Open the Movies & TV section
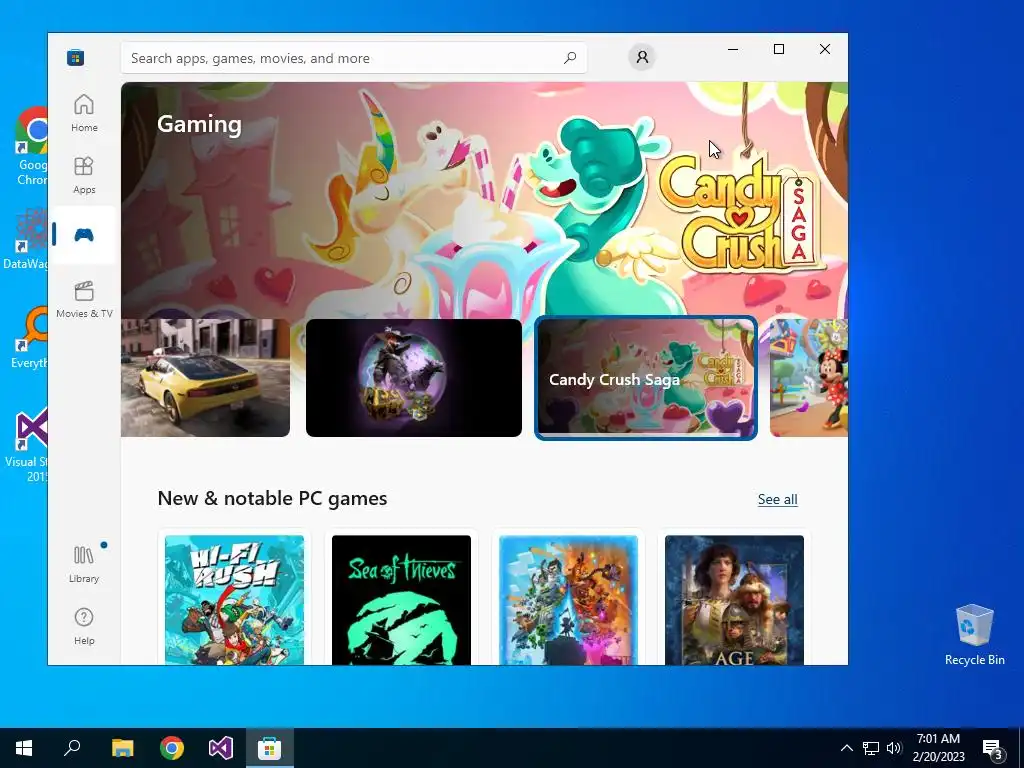The image size is (1024, 768). click(x=84, y=299)
